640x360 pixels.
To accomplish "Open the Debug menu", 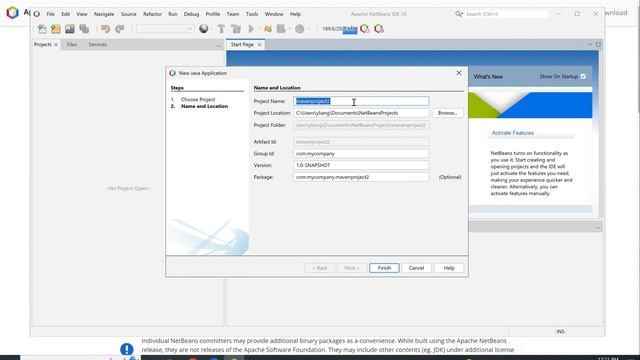I will (191, 14).
